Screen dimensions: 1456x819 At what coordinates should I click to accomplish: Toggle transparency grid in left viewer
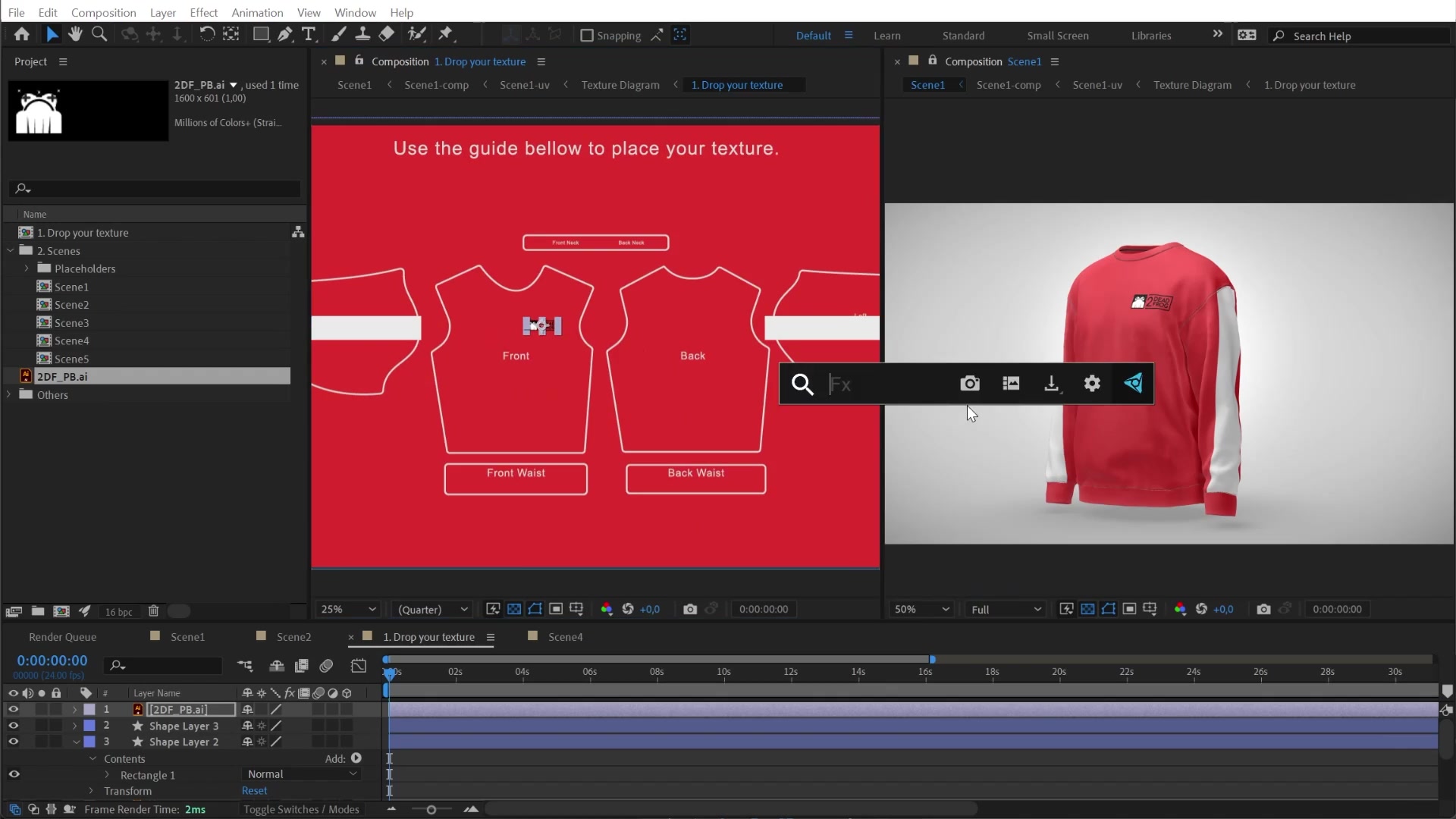(514, 609)
